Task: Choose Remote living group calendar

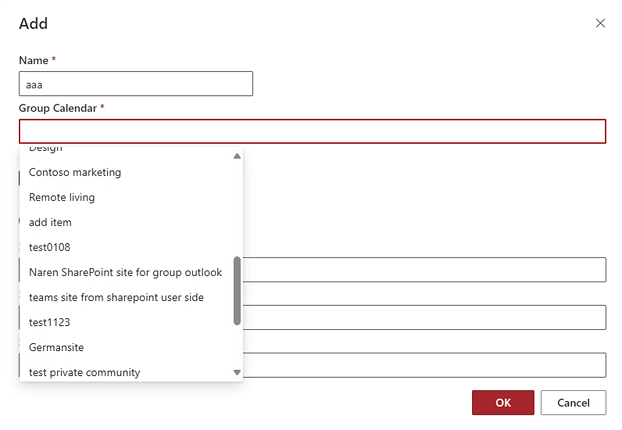Action: tap(131, 197)
